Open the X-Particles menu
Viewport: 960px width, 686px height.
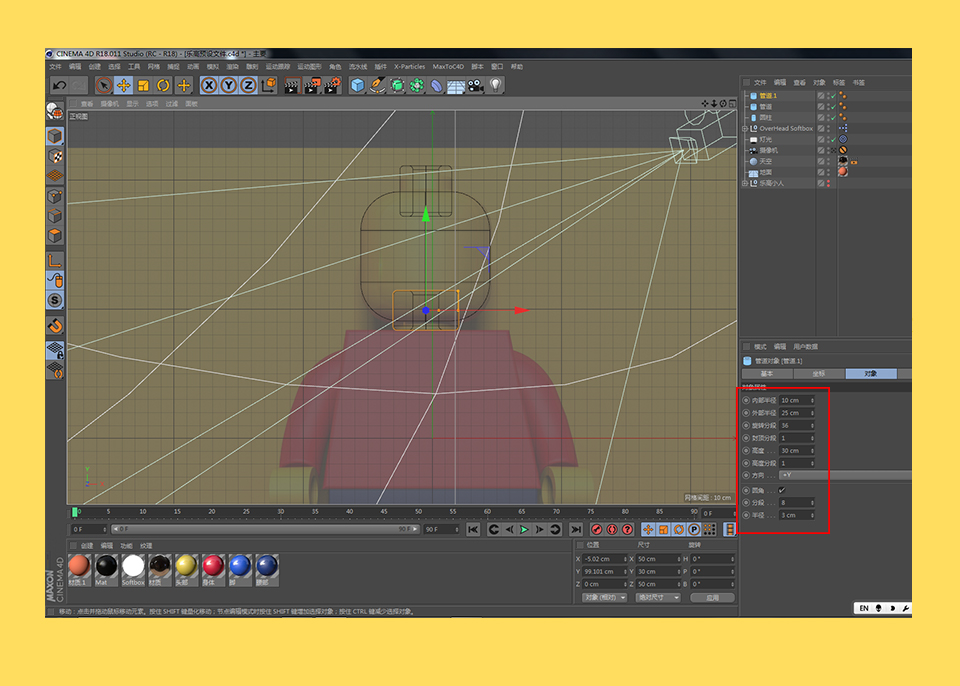(x=410, y=67)
